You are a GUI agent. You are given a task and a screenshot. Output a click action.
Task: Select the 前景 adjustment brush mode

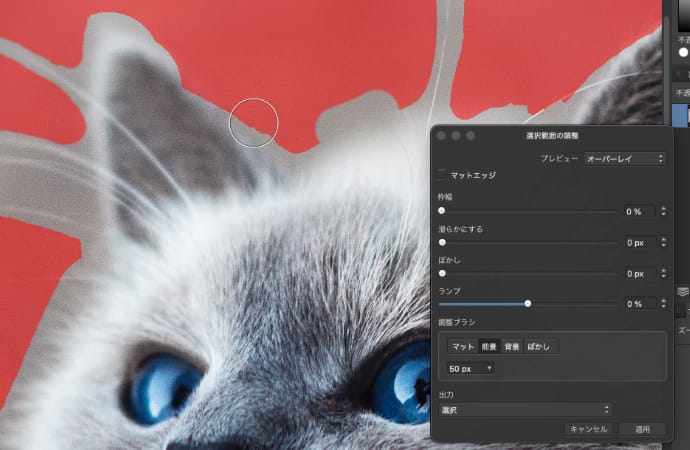click(488, 346)
